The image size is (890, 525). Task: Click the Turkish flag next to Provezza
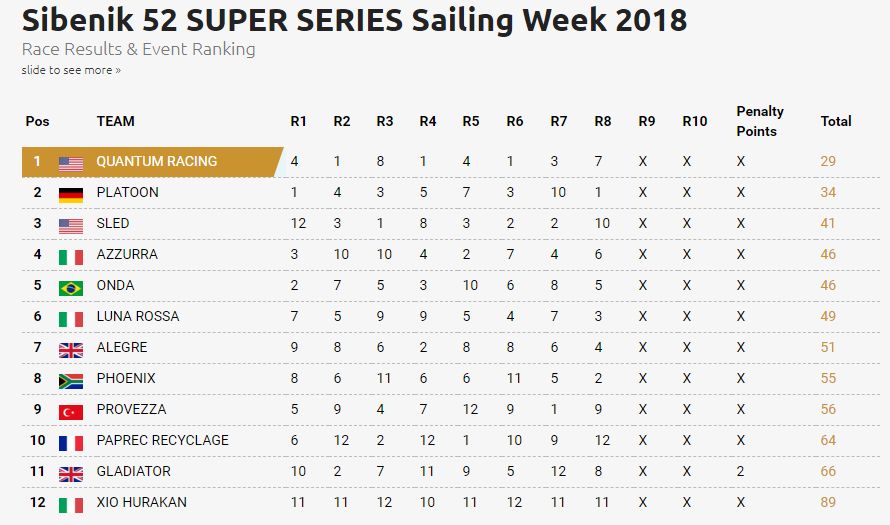71,413
